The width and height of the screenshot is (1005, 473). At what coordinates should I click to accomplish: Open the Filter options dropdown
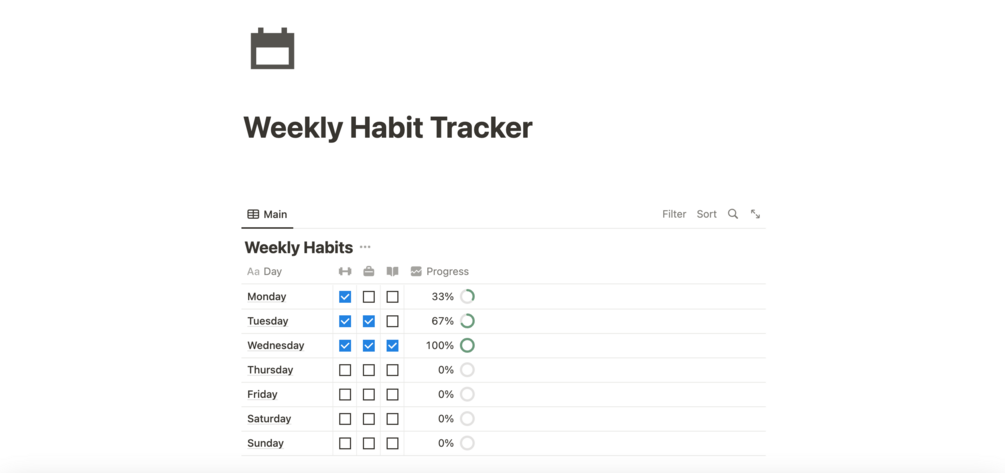point(674,214)
